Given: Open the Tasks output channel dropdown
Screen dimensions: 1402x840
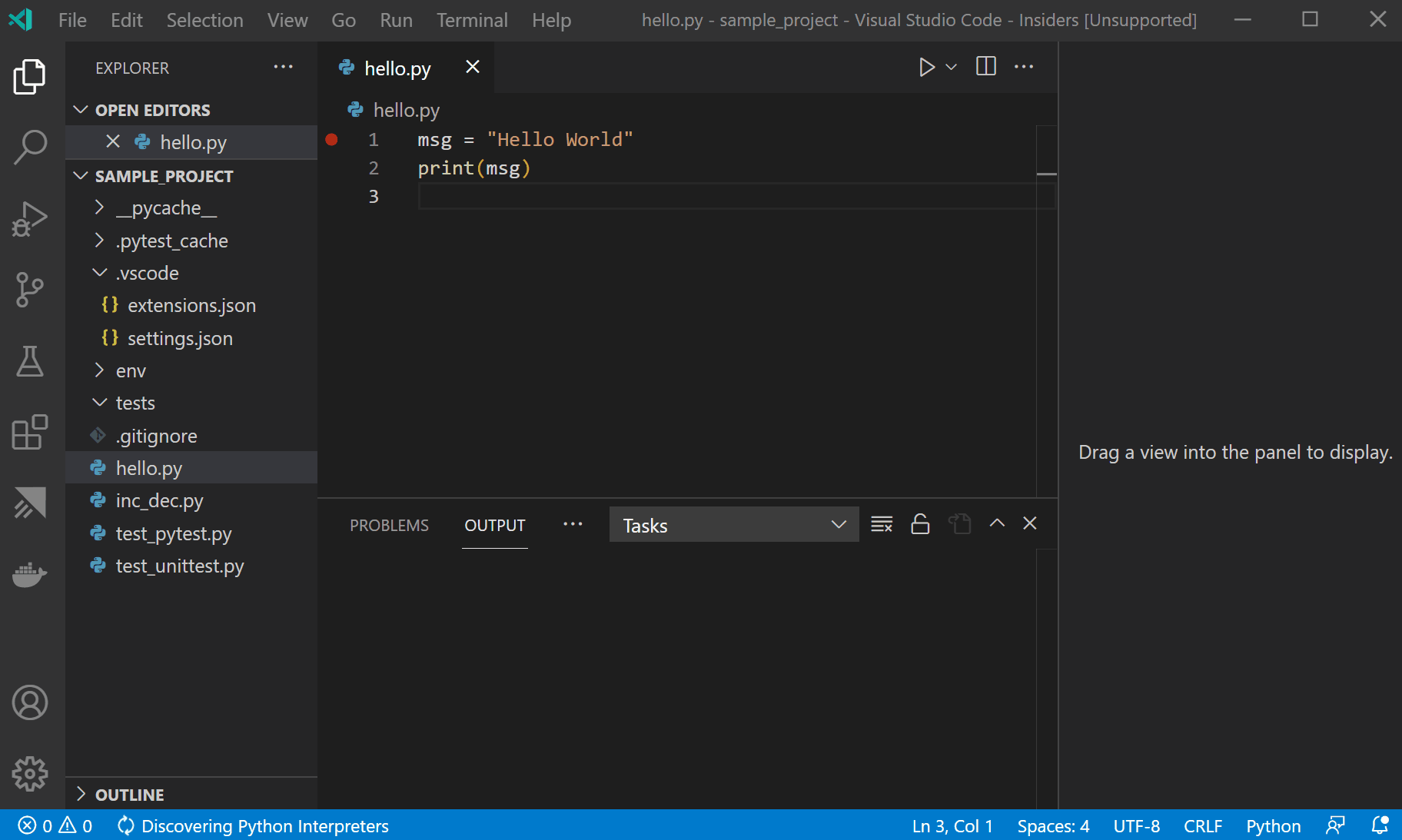Looking at the screenshot, I should pos(733,524).
